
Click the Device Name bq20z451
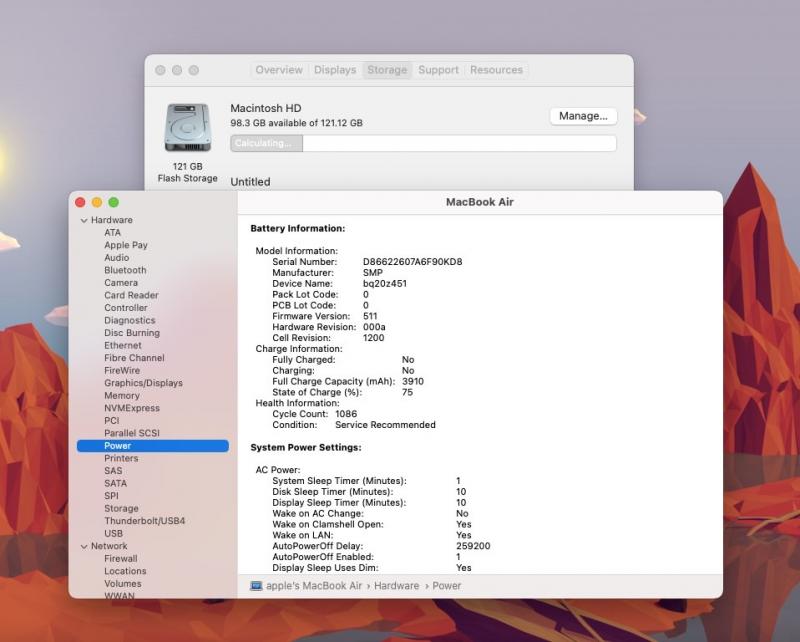pyautogui.click(x=385, y=284)
